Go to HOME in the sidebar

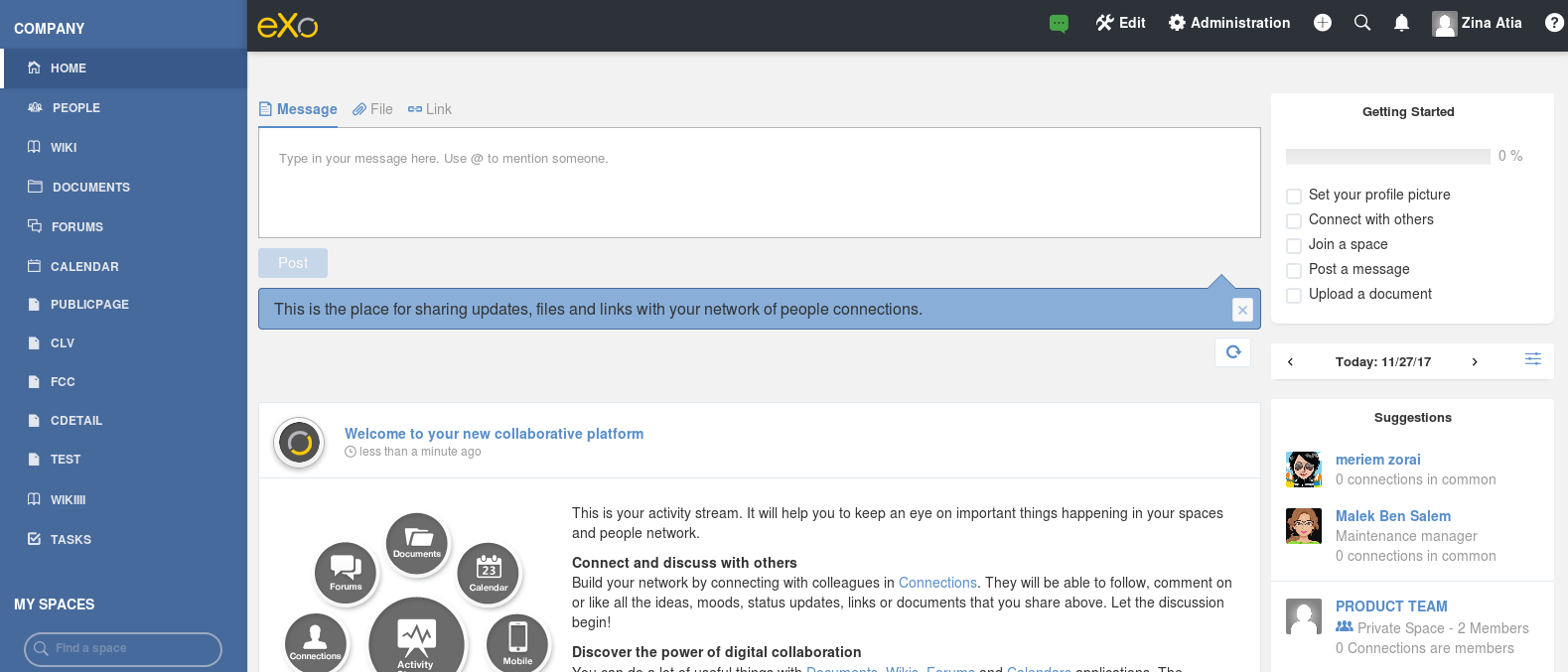coord(123,68)
